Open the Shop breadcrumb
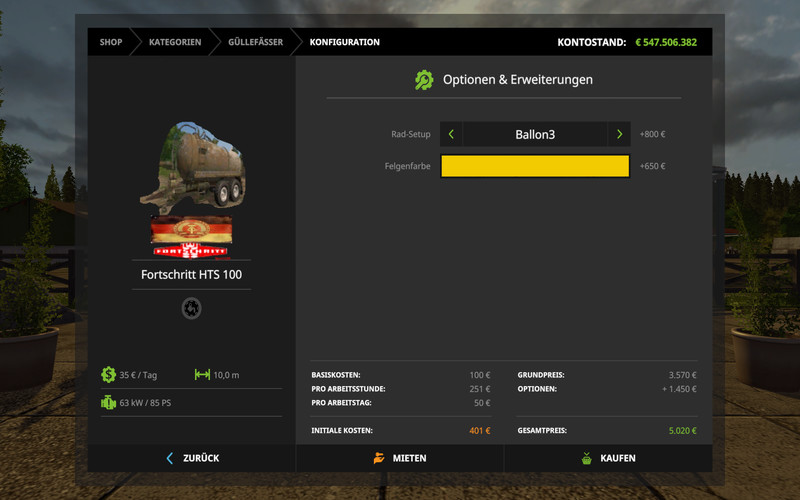The image size is (800, 500). (111, 42)
